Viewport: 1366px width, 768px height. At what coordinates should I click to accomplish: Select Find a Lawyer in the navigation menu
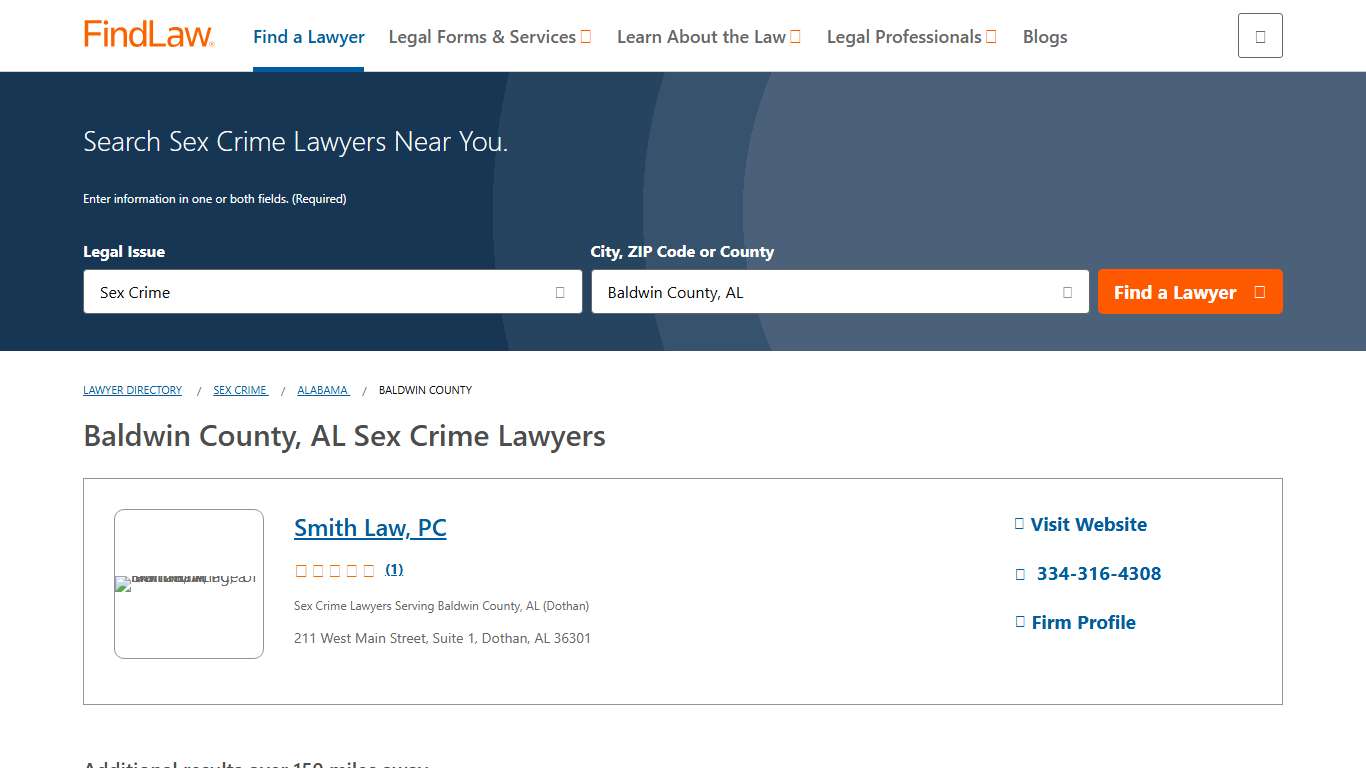[x=308, y=36]
